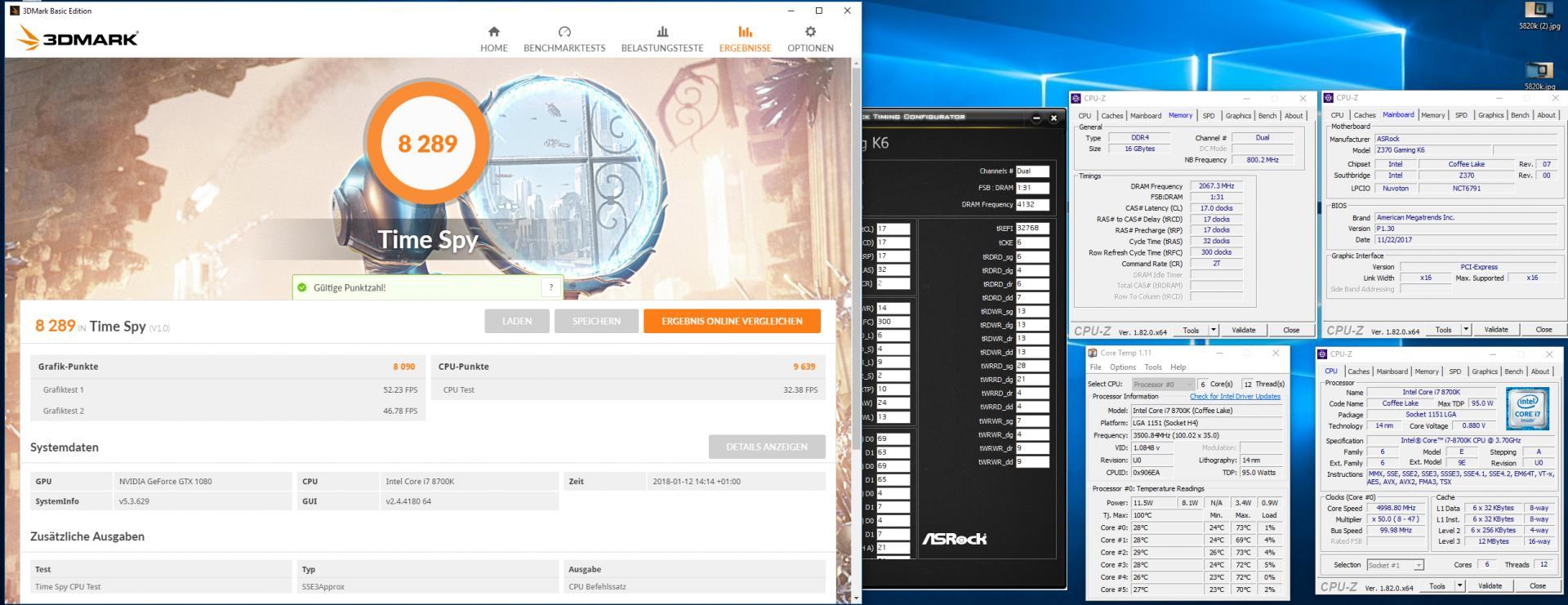Open Benchmarktests in 3DMark
The height and width of the screenshot is (605, 1568).
click(x=564, y=38)
